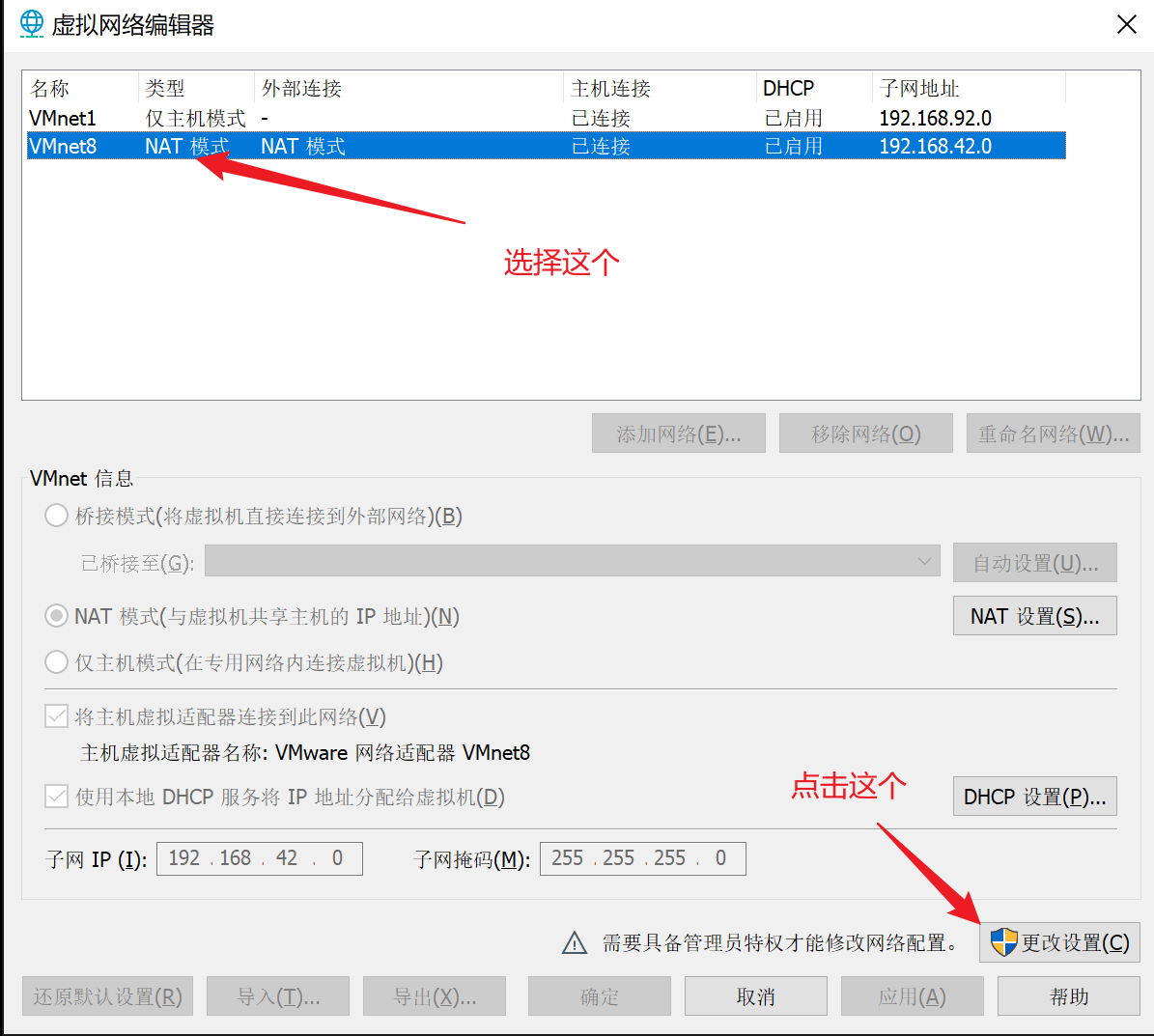
Task: Click the 确定 button
Action: pos(599,996)
